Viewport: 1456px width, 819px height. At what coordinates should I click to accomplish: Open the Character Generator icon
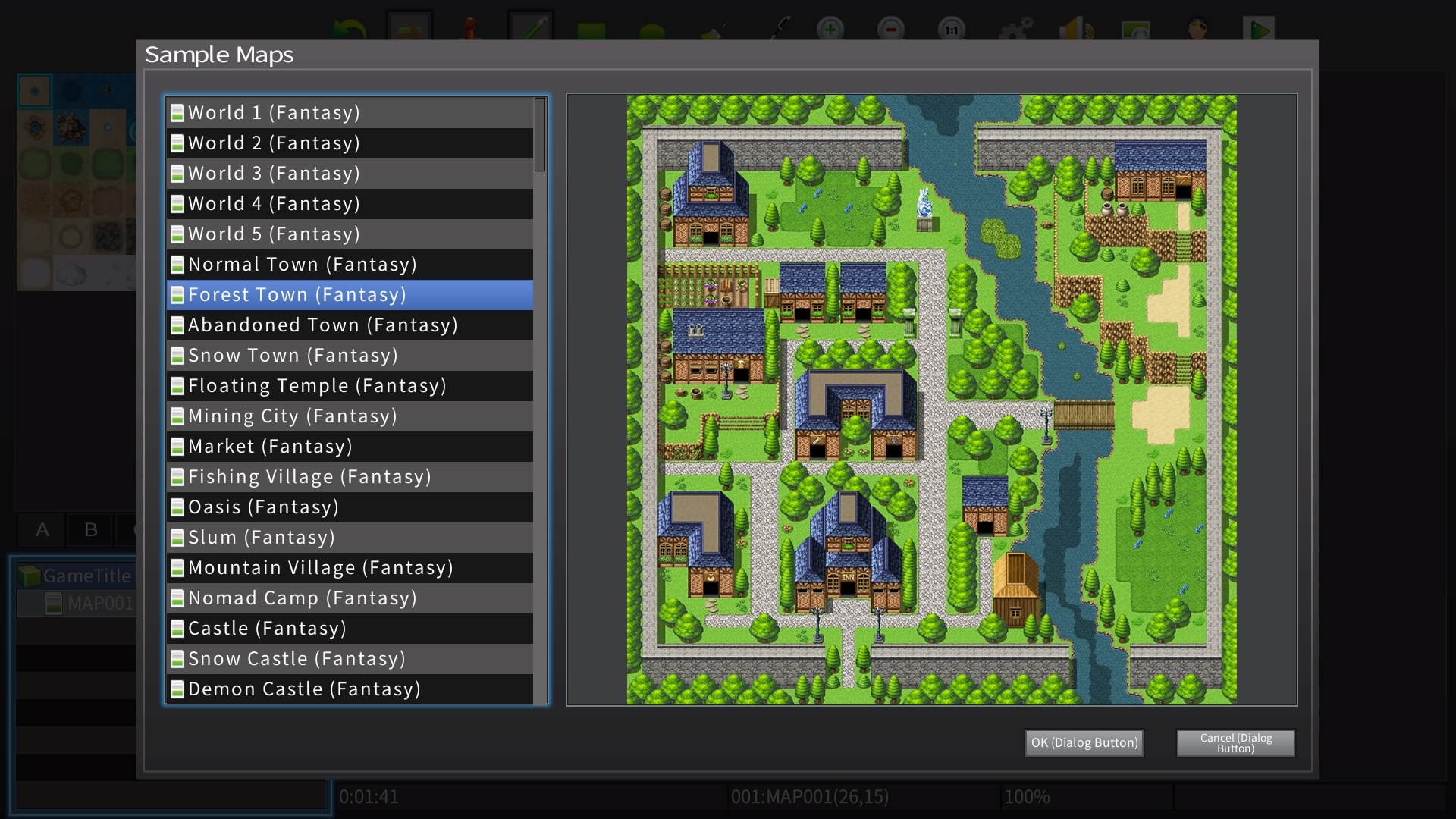click(x=1197, y=29)
